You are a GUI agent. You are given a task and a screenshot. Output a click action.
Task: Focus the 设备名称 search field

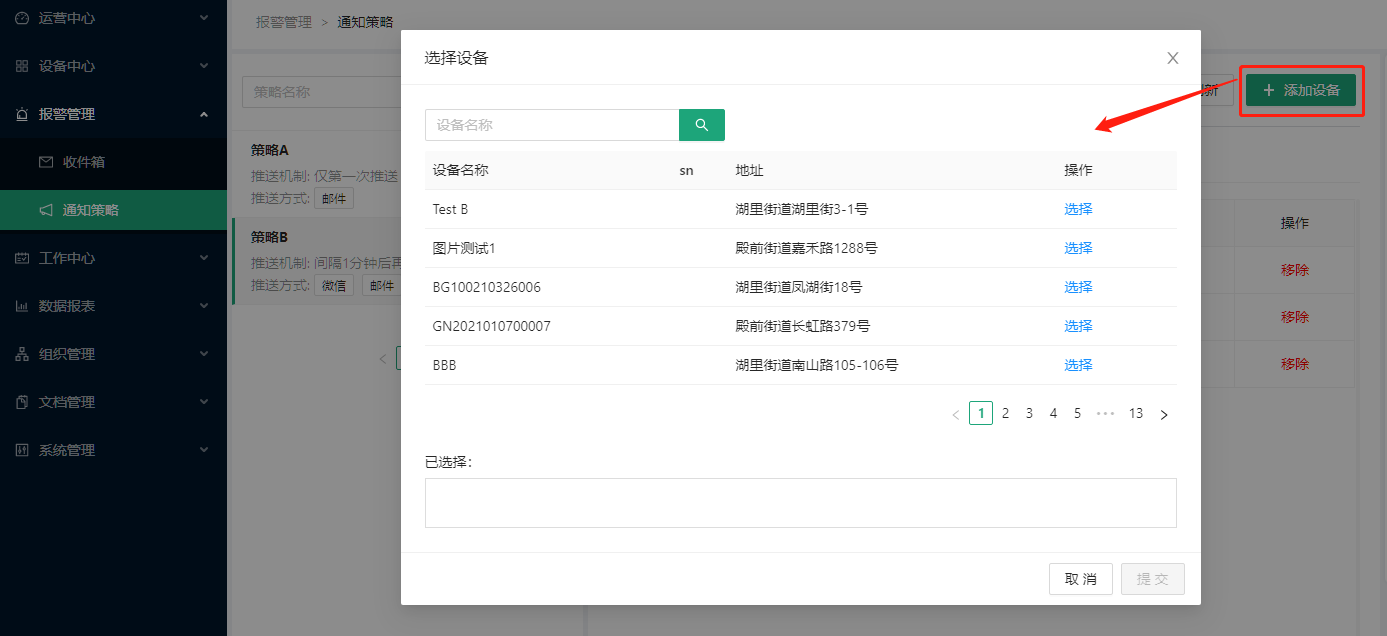click(551, 125)
